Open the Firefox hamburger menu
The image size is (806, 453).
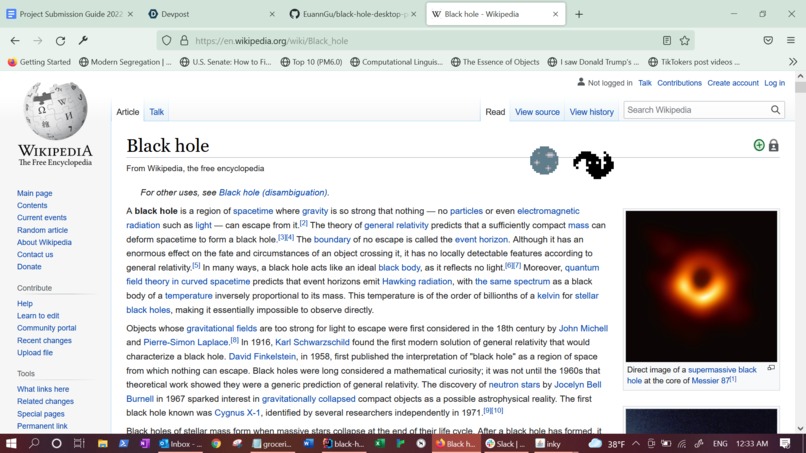pyautogui.click(x=791, y=40)
